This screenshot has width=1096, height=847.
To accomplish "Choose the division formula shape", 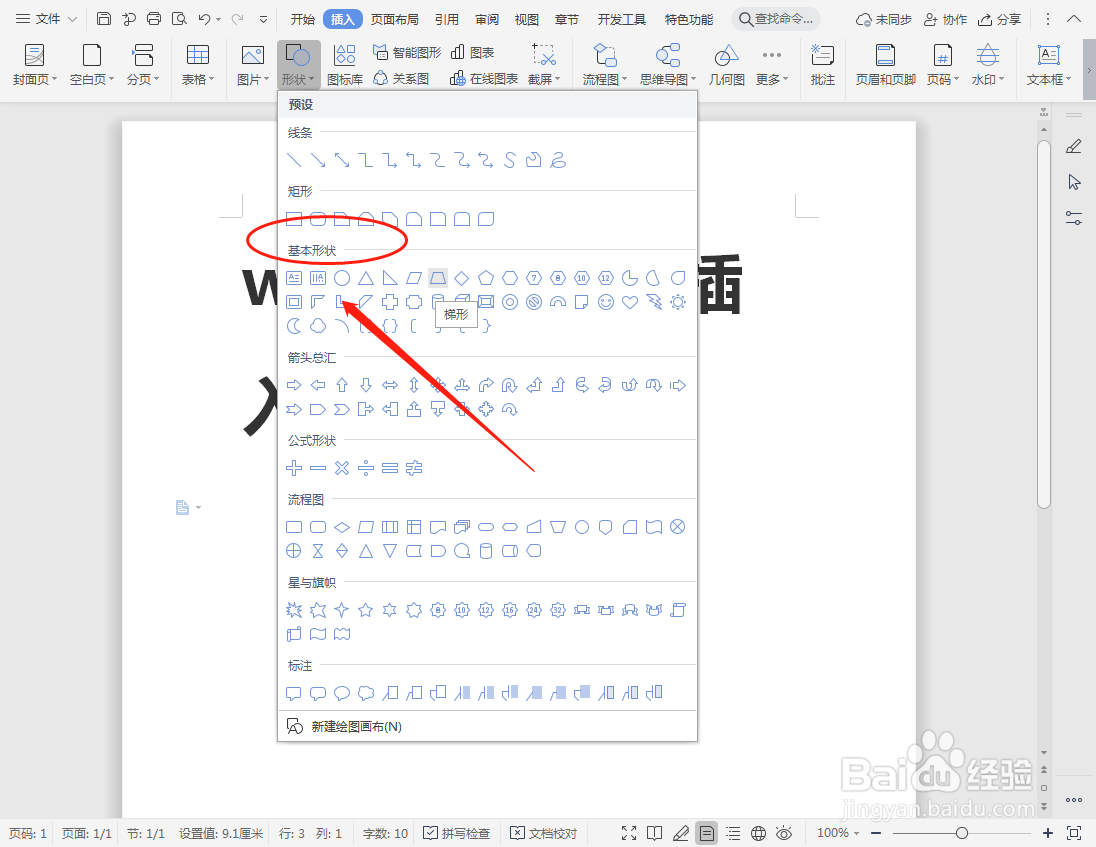I will (x=366, y=468).
